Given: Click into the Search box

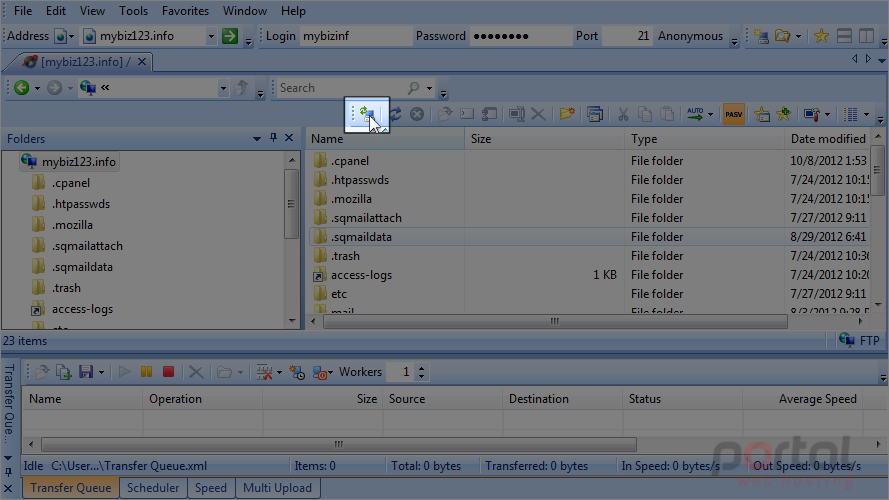Looking at the screenshot, I should point(342,88).
